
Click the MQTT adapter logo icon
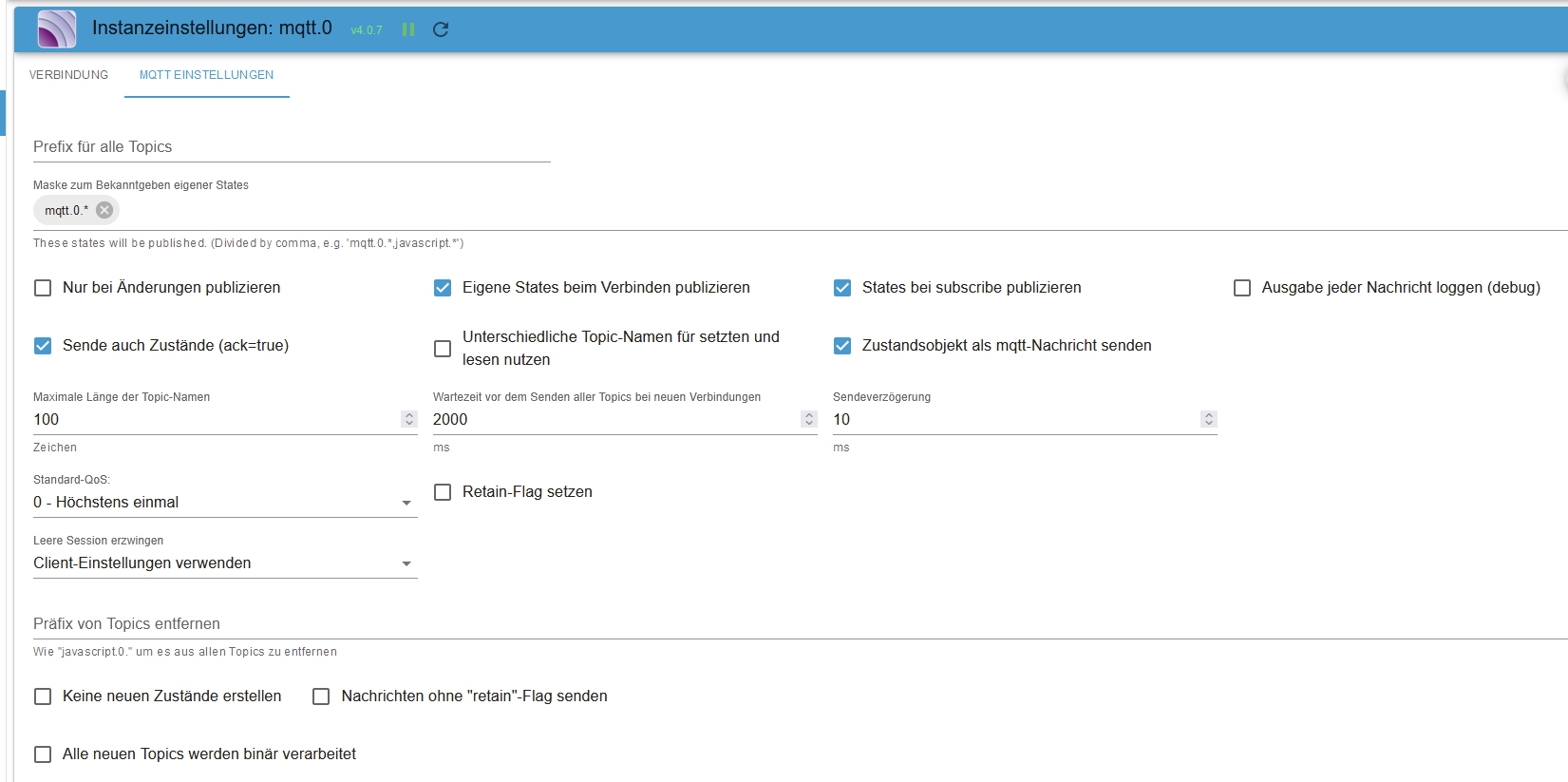tap(56, 29)
